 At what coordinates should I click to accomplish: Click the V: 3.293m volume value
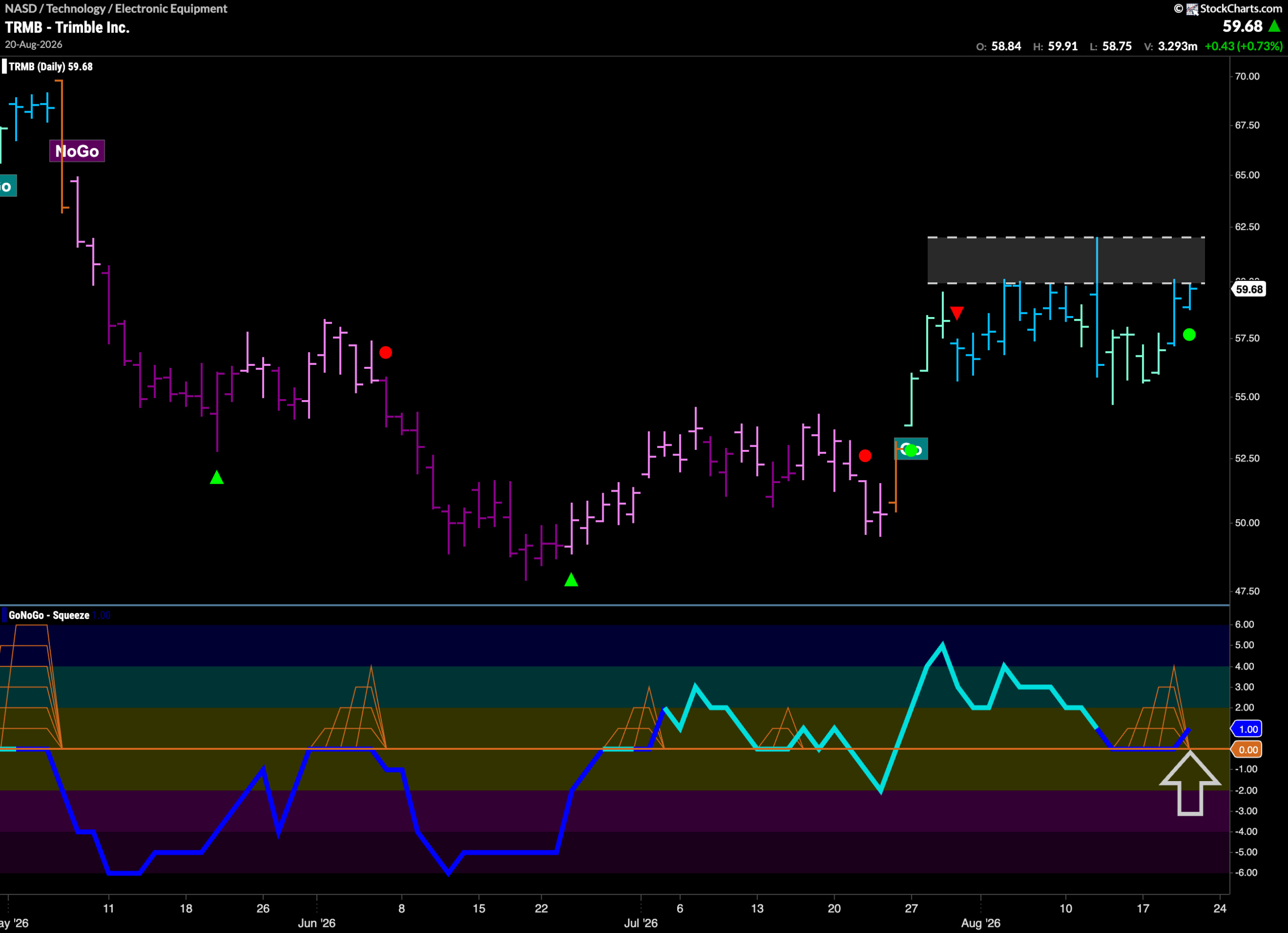pos(1170,46)
